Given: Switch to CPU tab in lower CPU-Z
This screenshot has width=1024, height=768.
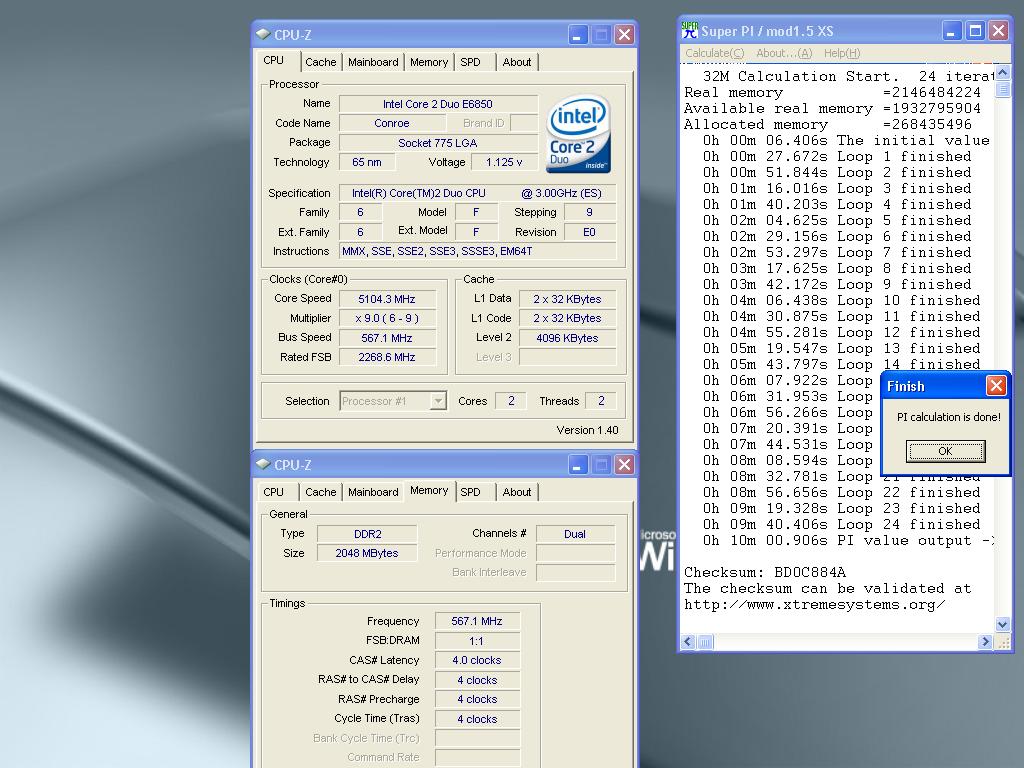Looking at the screenshot, I should click(274, 492).
